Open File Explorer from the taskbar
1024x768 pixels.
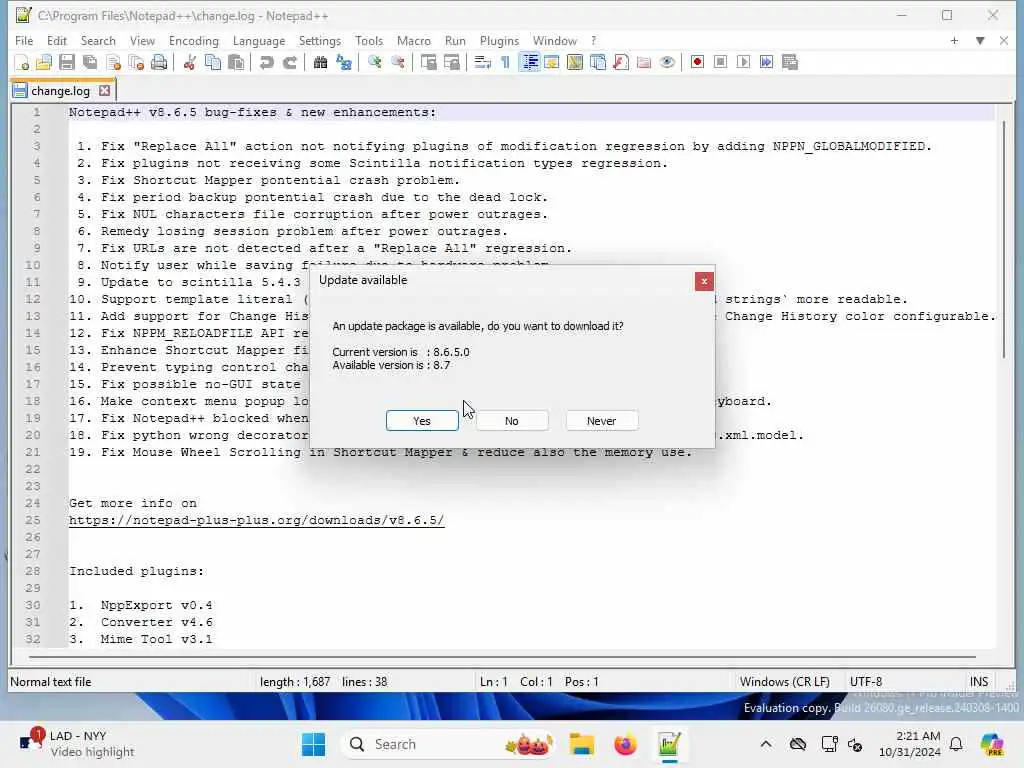click(x=581, y=744)
